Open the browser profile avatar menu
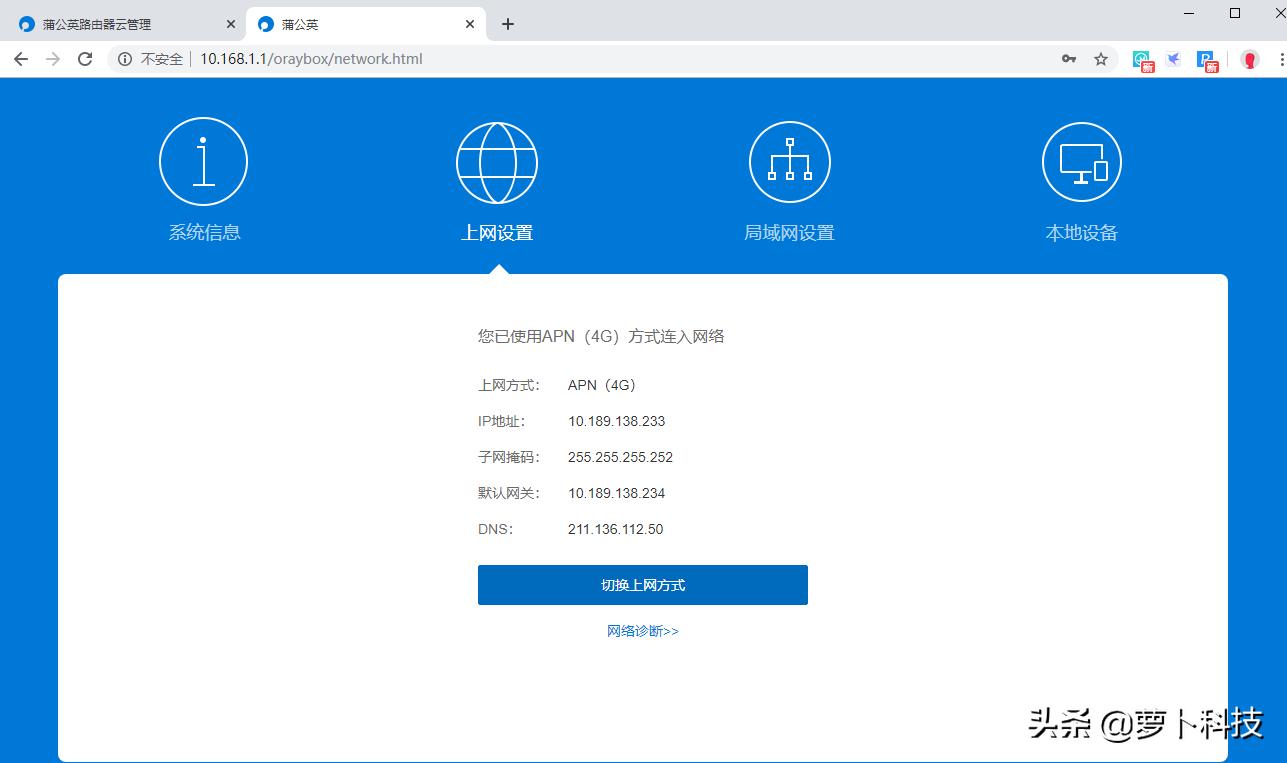The height and width of the screenshot is (763, 1287). click(1249, 59)
